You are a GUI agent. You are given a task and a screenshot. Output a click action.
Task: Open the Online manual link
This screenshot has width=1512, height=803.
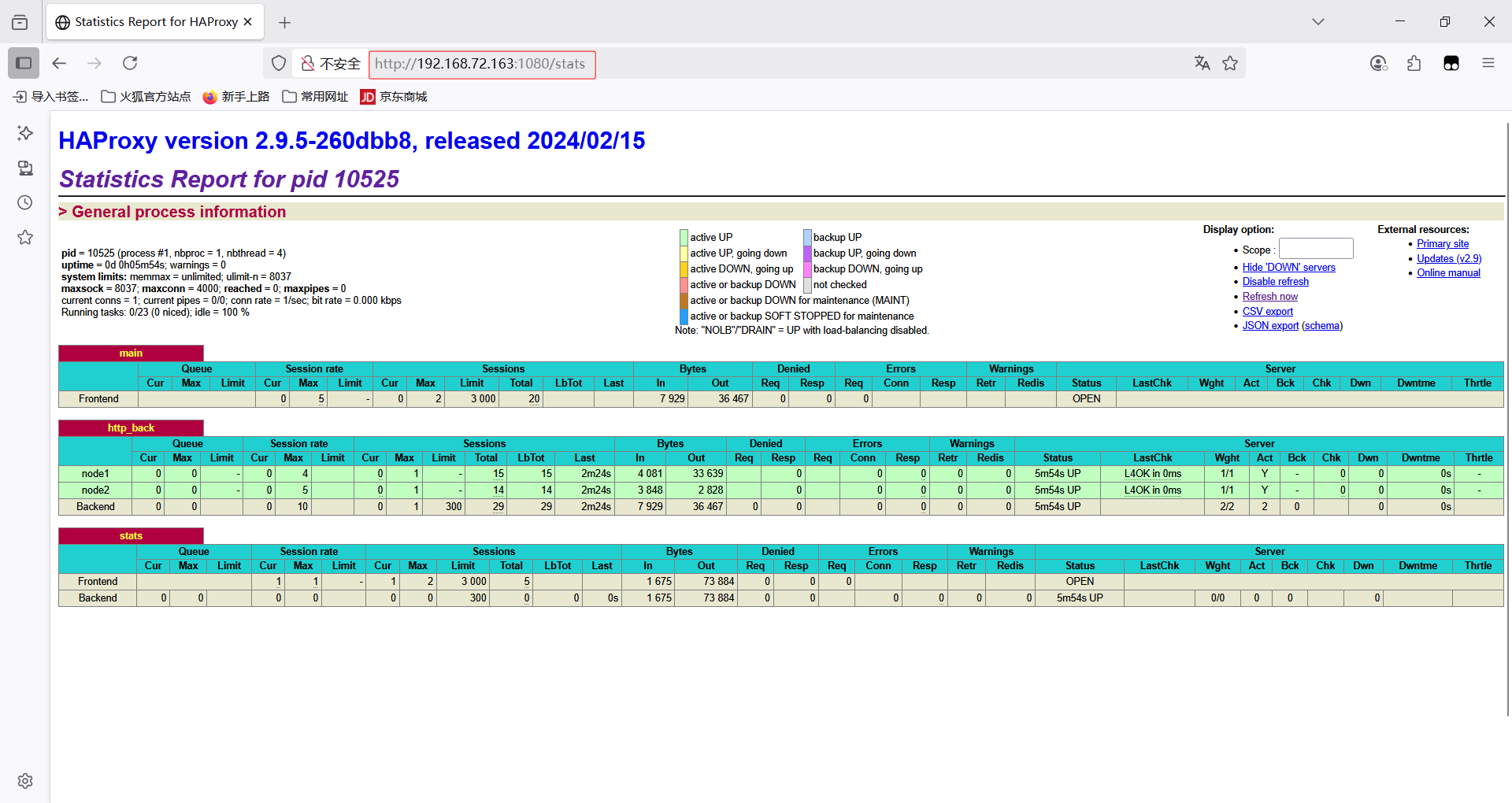1448,273
